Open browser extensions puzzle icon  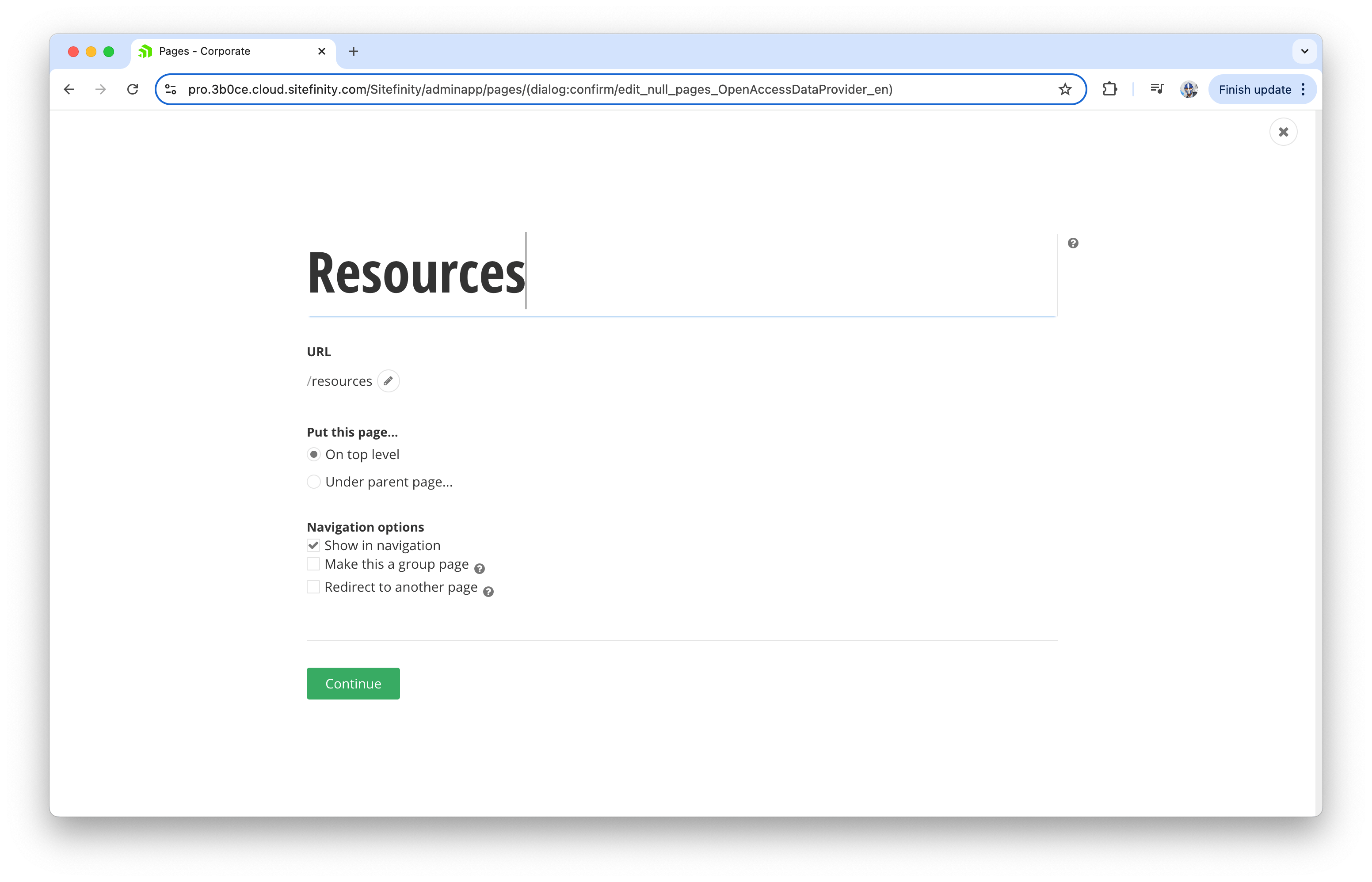1109,89
